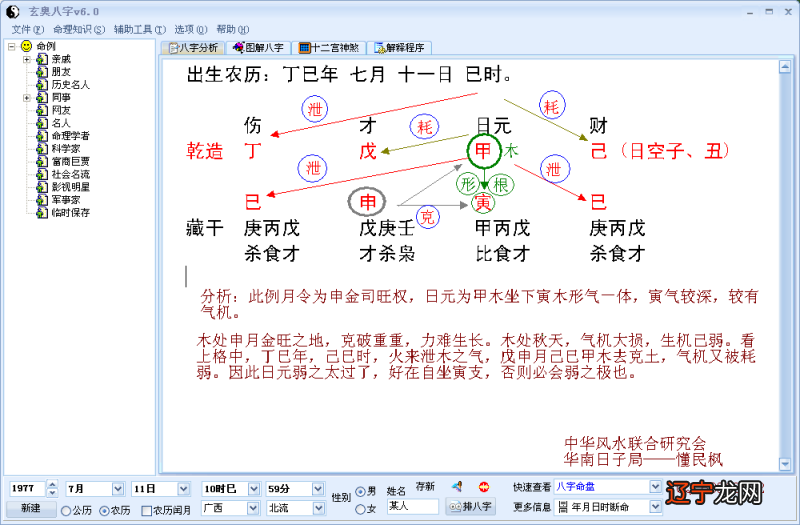
Task: Click the 亲戚 folder icon
Action: tap(42, 59)
